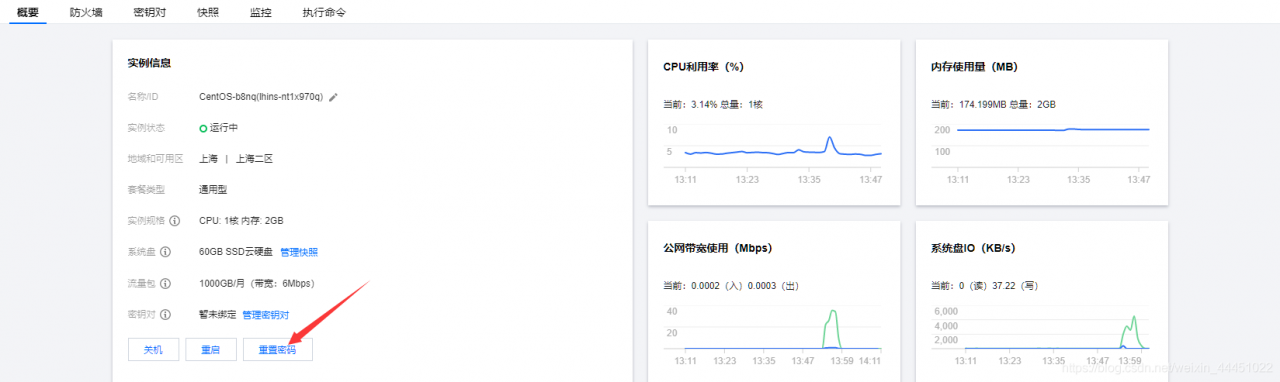
Task: Click info icon next to 流量包
Action: click(166, 284)
